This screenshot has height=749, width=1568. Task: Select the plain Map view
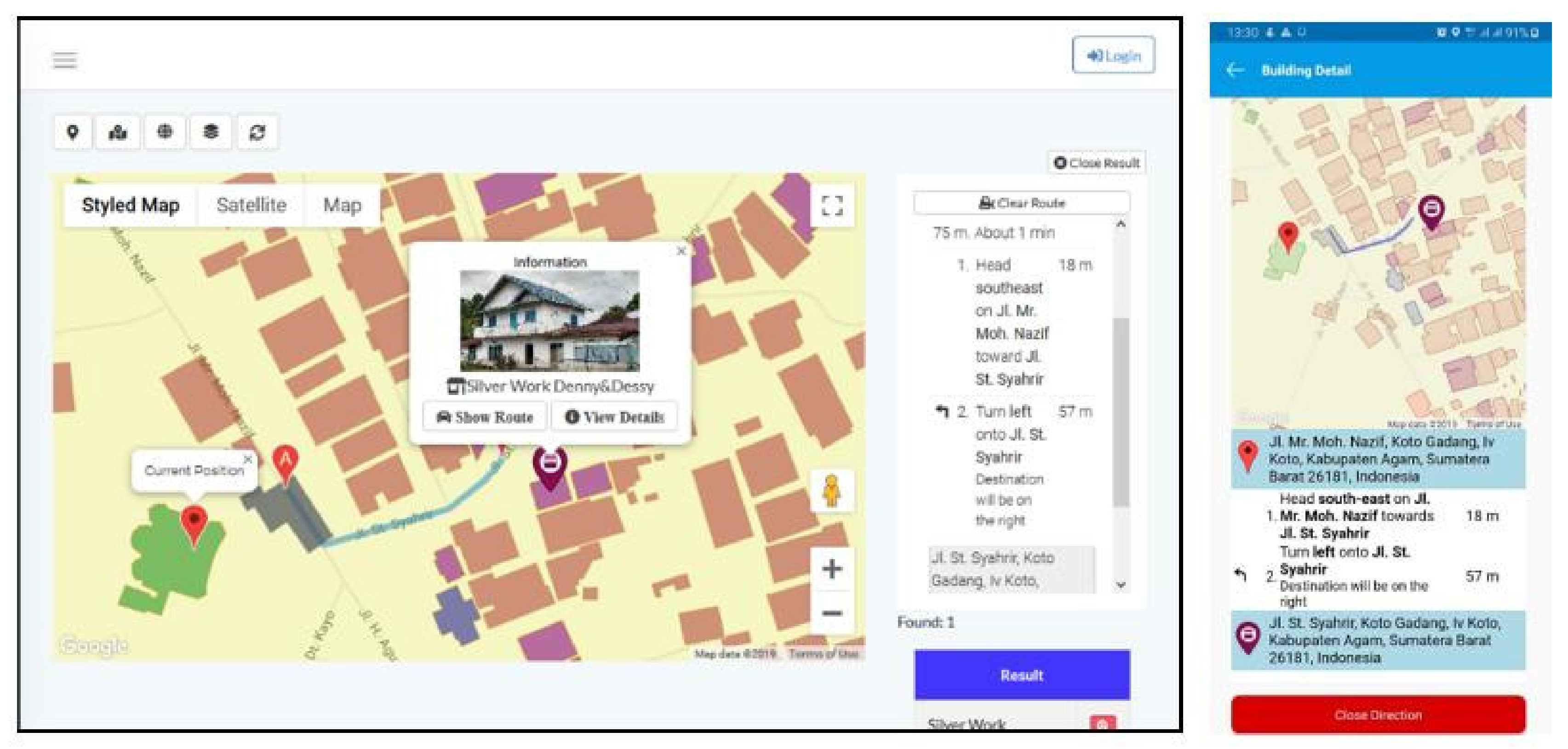click(342, 205)
